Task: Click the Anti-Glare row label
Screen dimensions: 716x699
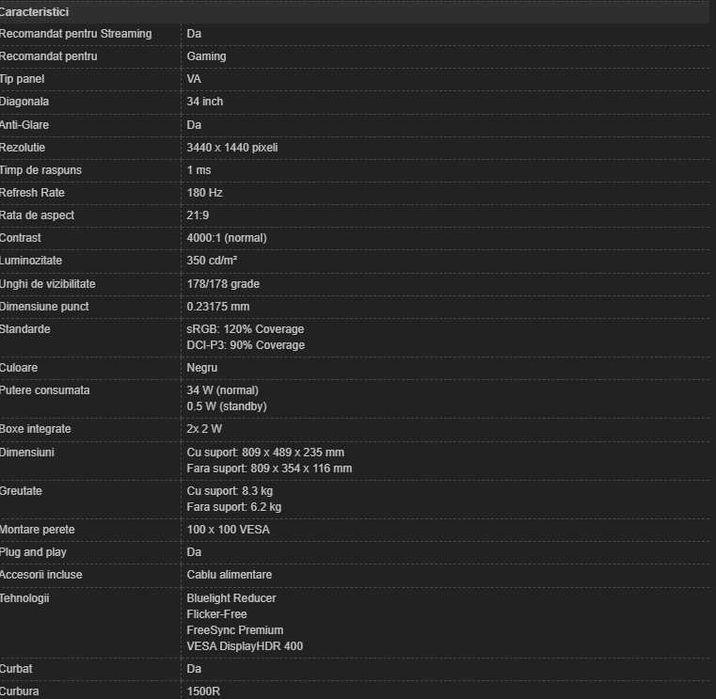Action: click(x=25, y=125)
